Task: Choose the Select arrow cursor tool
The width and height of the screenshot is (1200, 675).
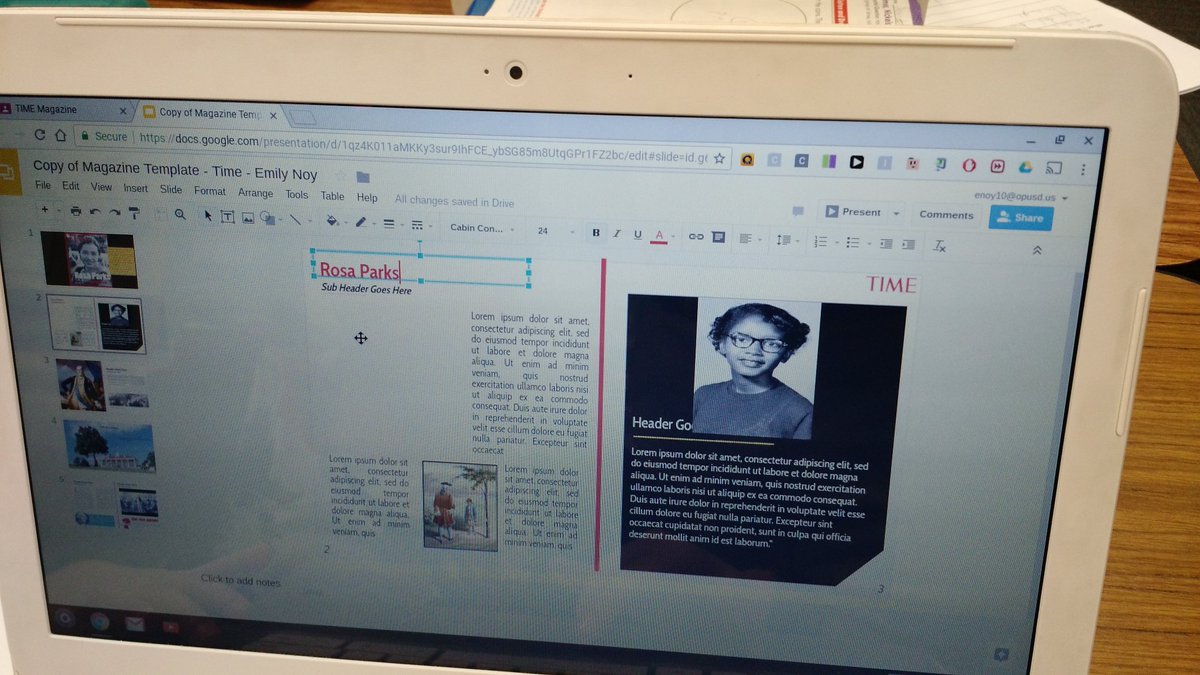Action: click(208, 216)
